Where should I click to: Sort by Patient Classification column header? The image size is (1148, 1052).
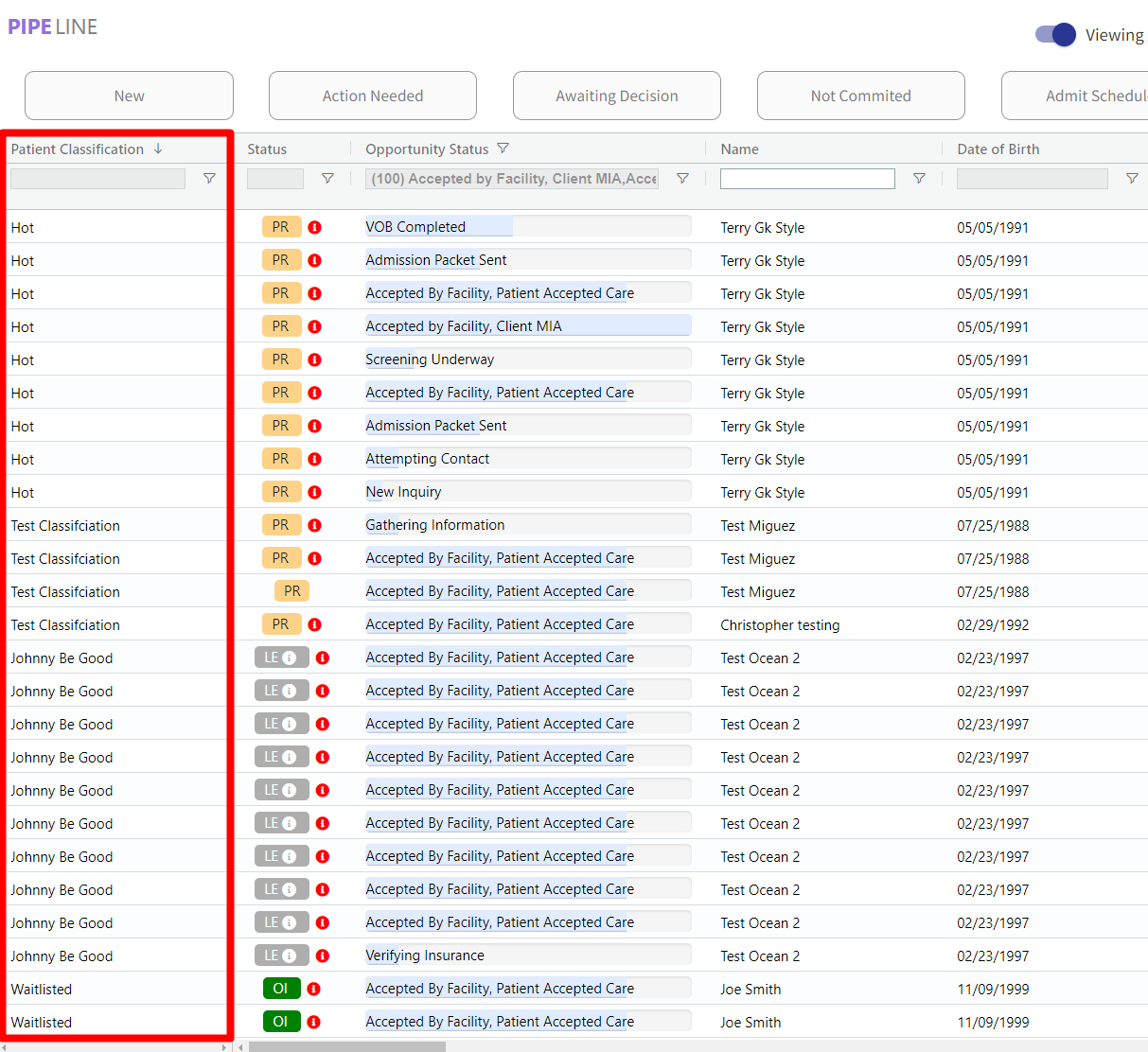click(78, 149)
